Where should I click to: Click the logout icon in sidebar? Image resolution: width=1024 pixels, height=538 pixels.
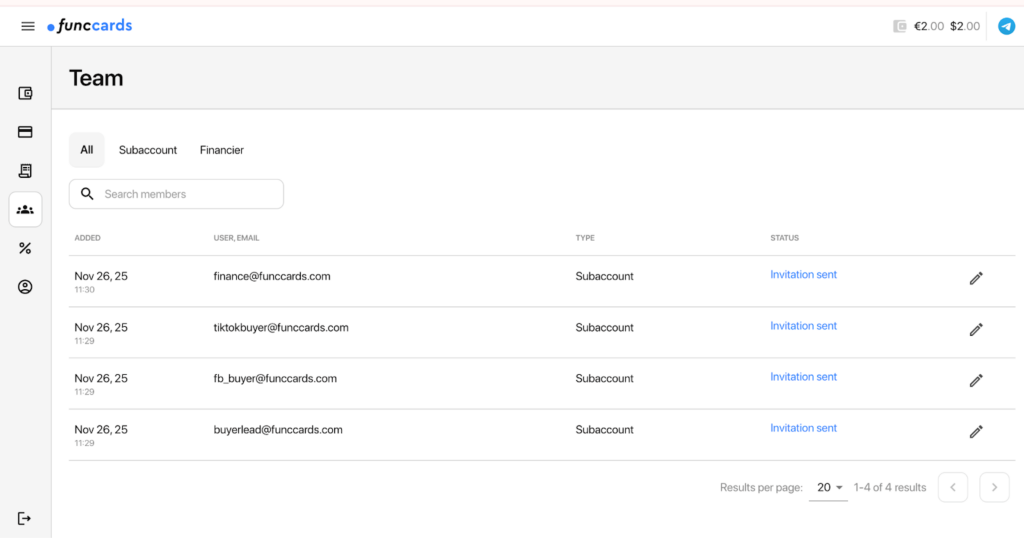click(x=24, y=518)
